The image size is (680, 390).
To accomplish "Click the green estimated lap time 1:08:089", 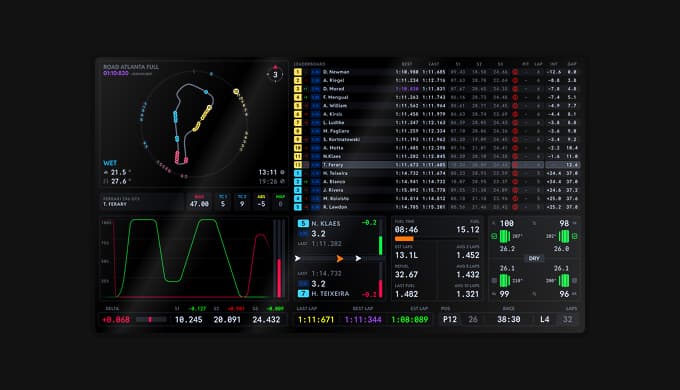I will coord(410,320).
